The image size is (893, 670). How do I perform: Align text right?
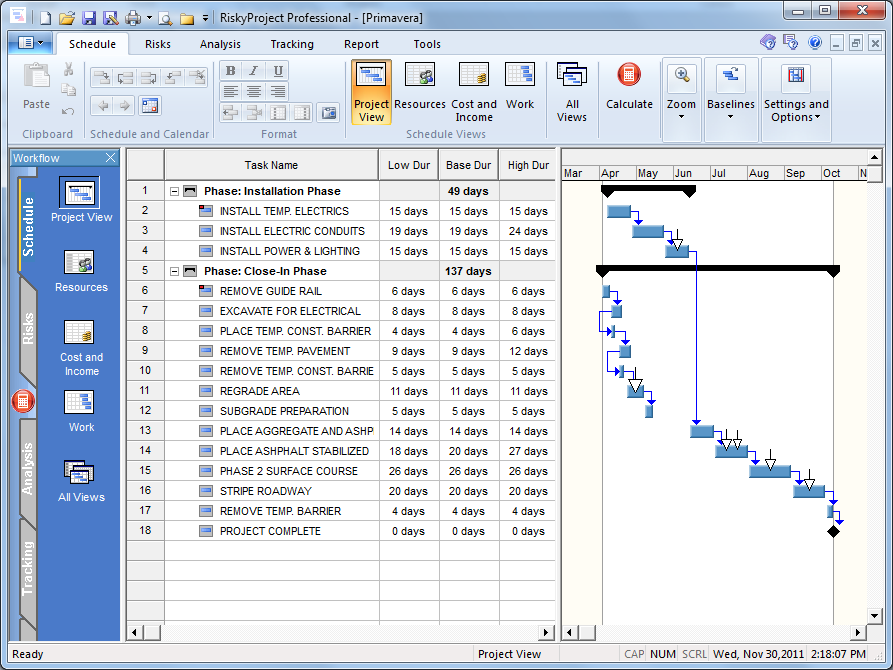pos(278,91)
